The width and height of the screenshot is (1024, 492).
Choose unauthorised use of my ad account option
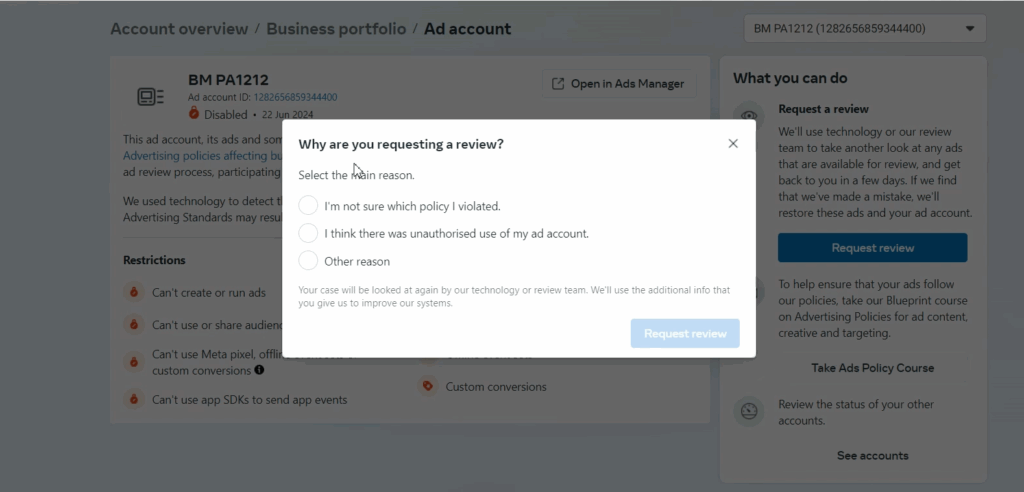tap(308, 233)
